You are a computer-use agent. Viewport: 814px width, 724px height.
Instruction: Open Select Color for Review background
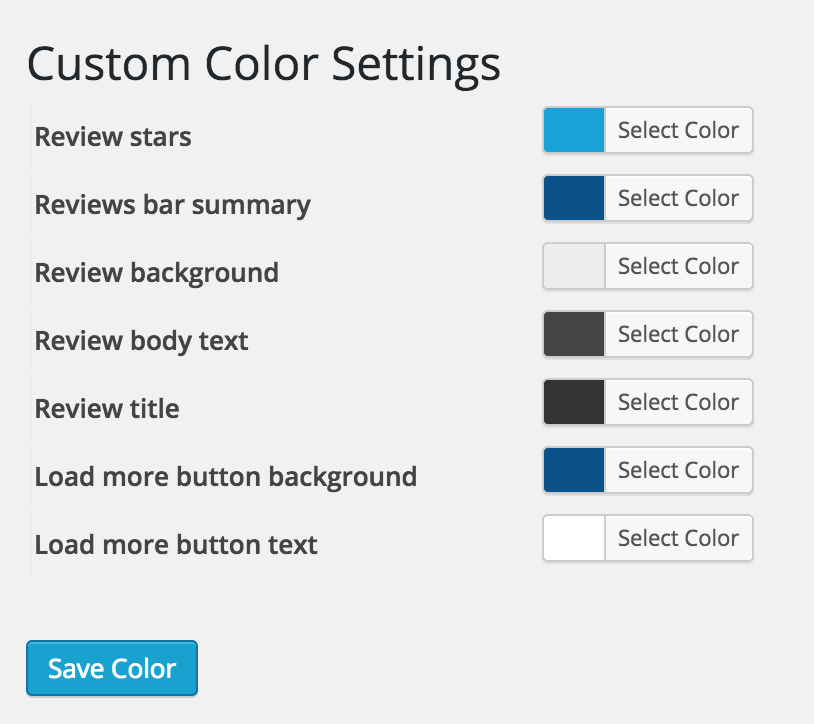coord(678,266)
